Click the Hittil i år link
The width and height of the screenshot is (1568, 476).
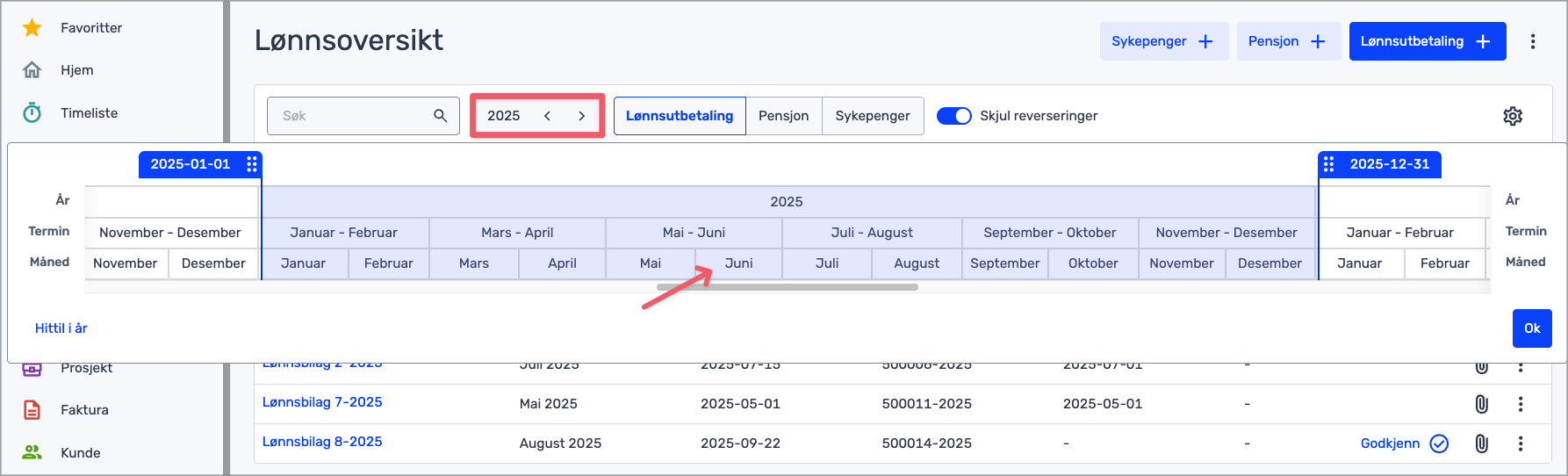coord(61,328)
